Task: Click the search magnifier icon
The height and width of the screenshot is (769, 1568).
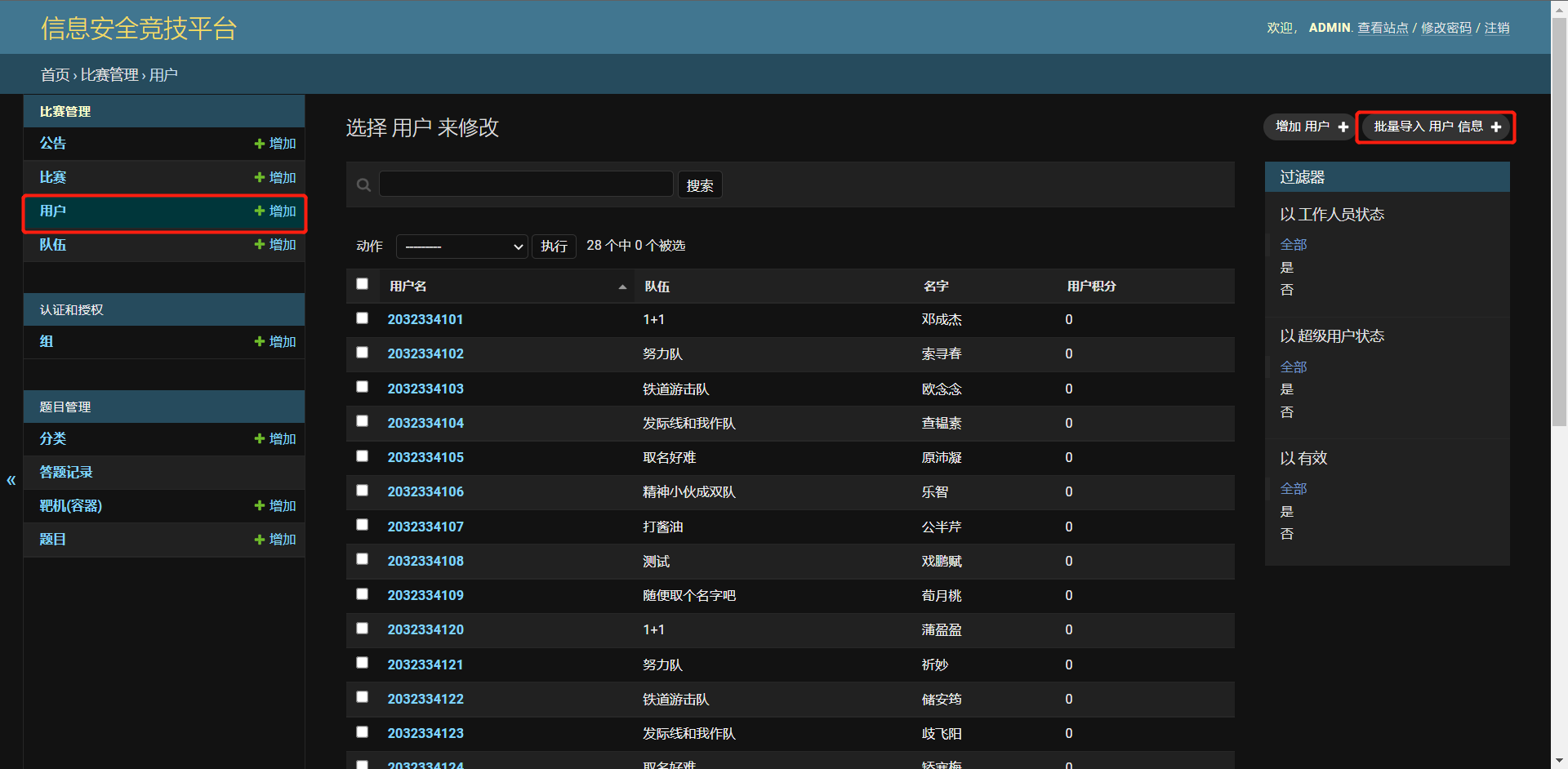Action: 364,185
